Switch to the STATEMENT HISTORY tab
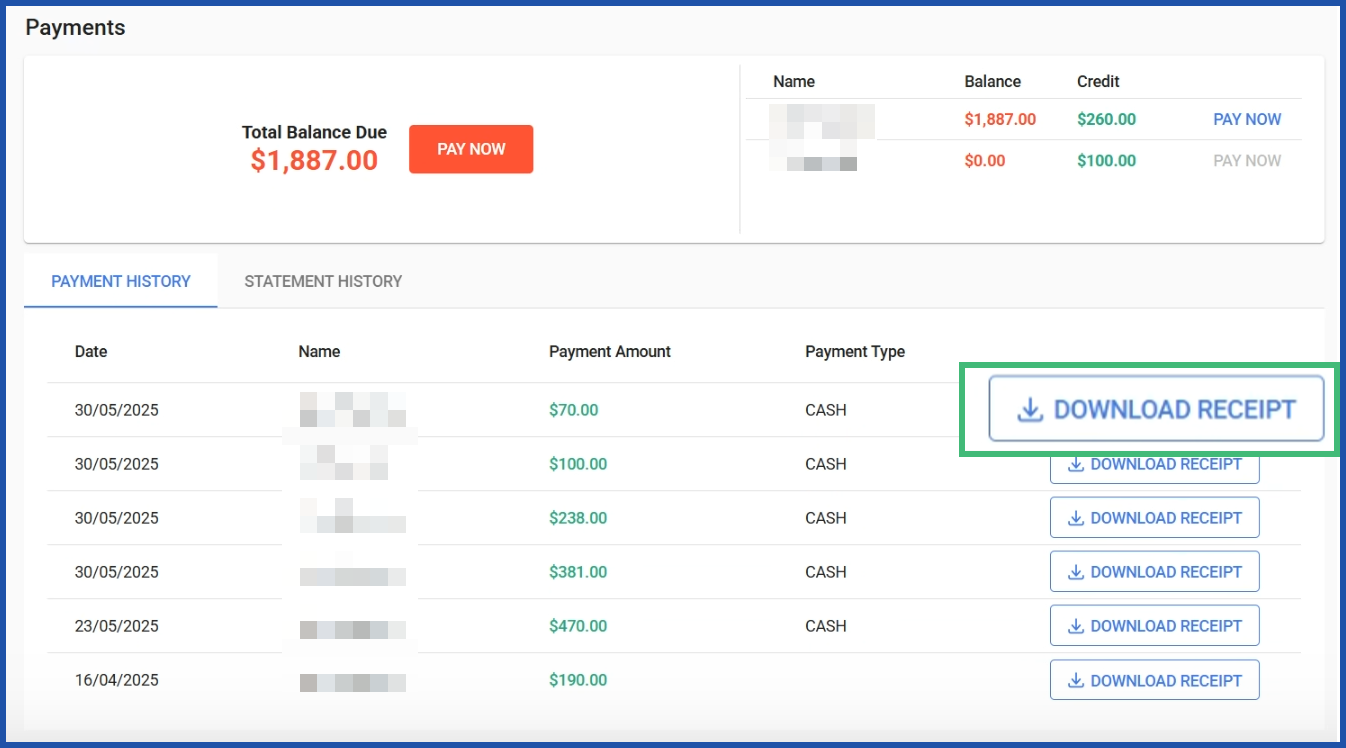Screen dimensions: 1346x748 click(322, 281)
